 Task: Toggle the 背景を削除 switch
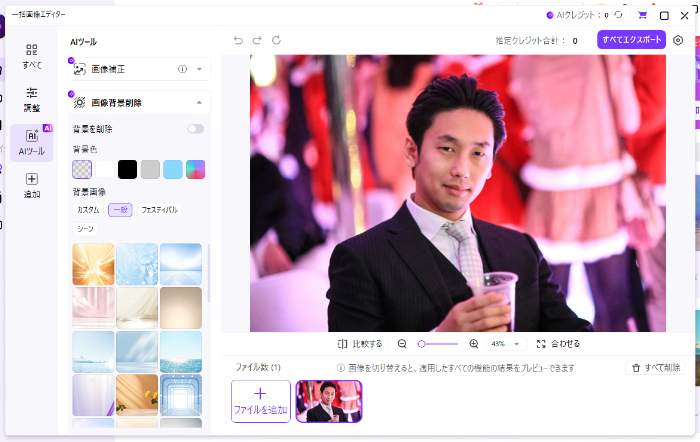pyautogui.click(x=195, y=129)
